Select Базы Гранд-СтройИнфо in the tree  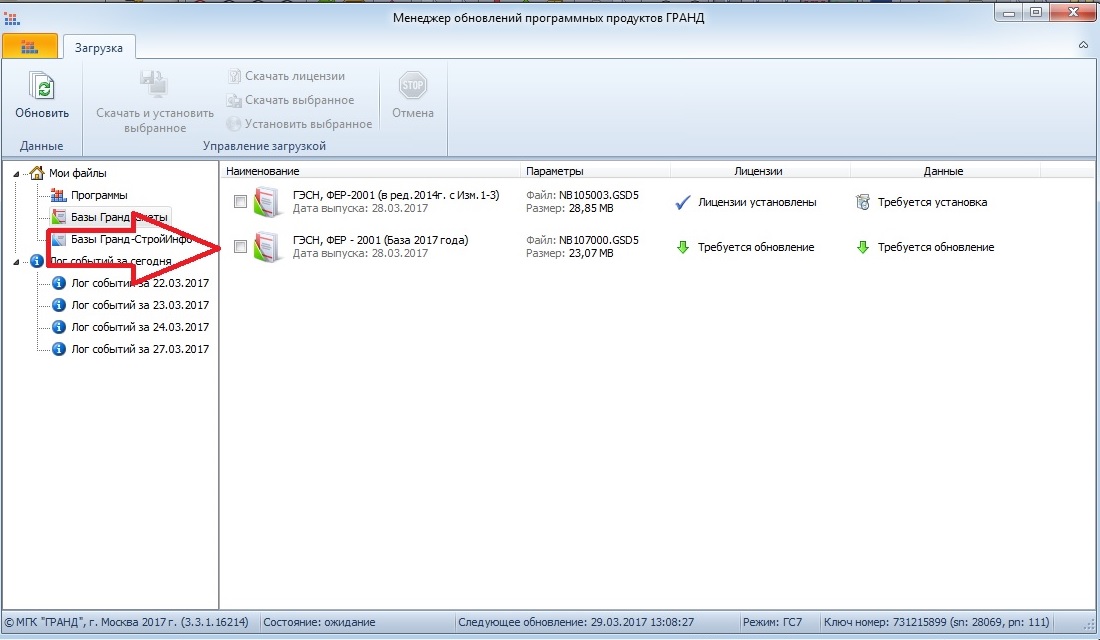point(131,239)
